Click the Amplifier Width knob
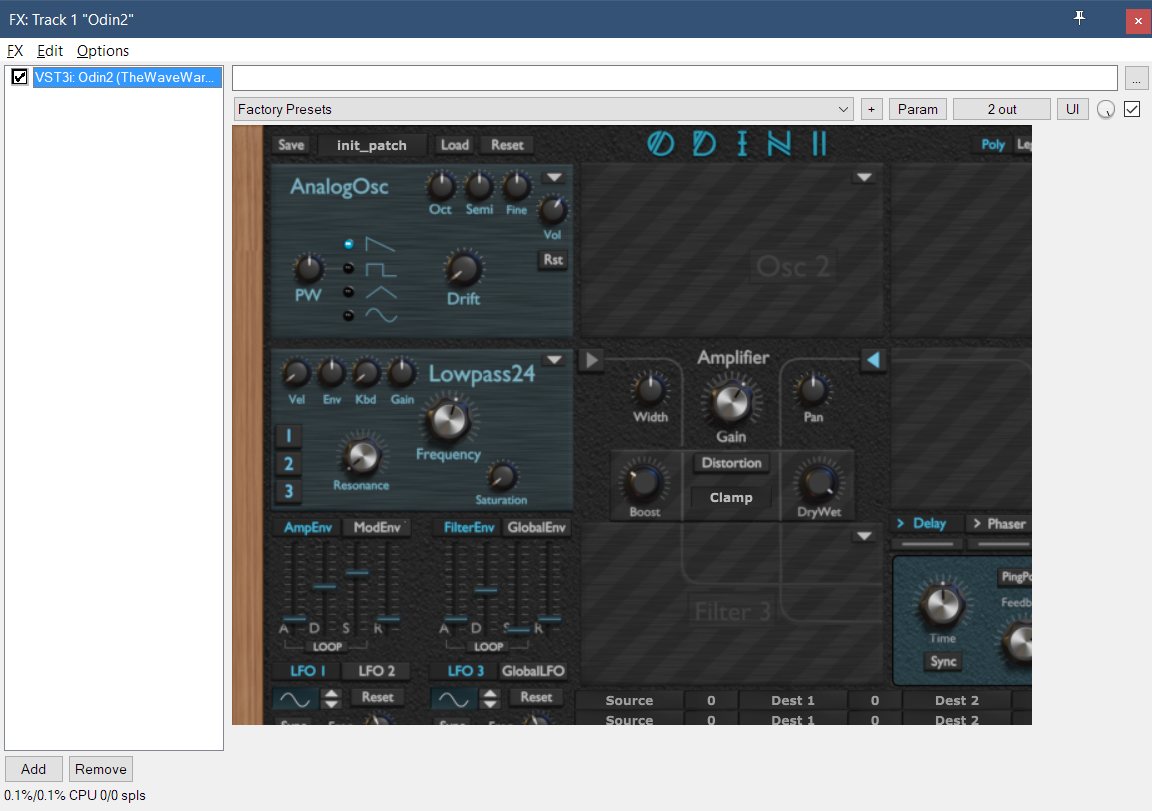The width and height of the screenshot is (1152, 811). [650, 390]
